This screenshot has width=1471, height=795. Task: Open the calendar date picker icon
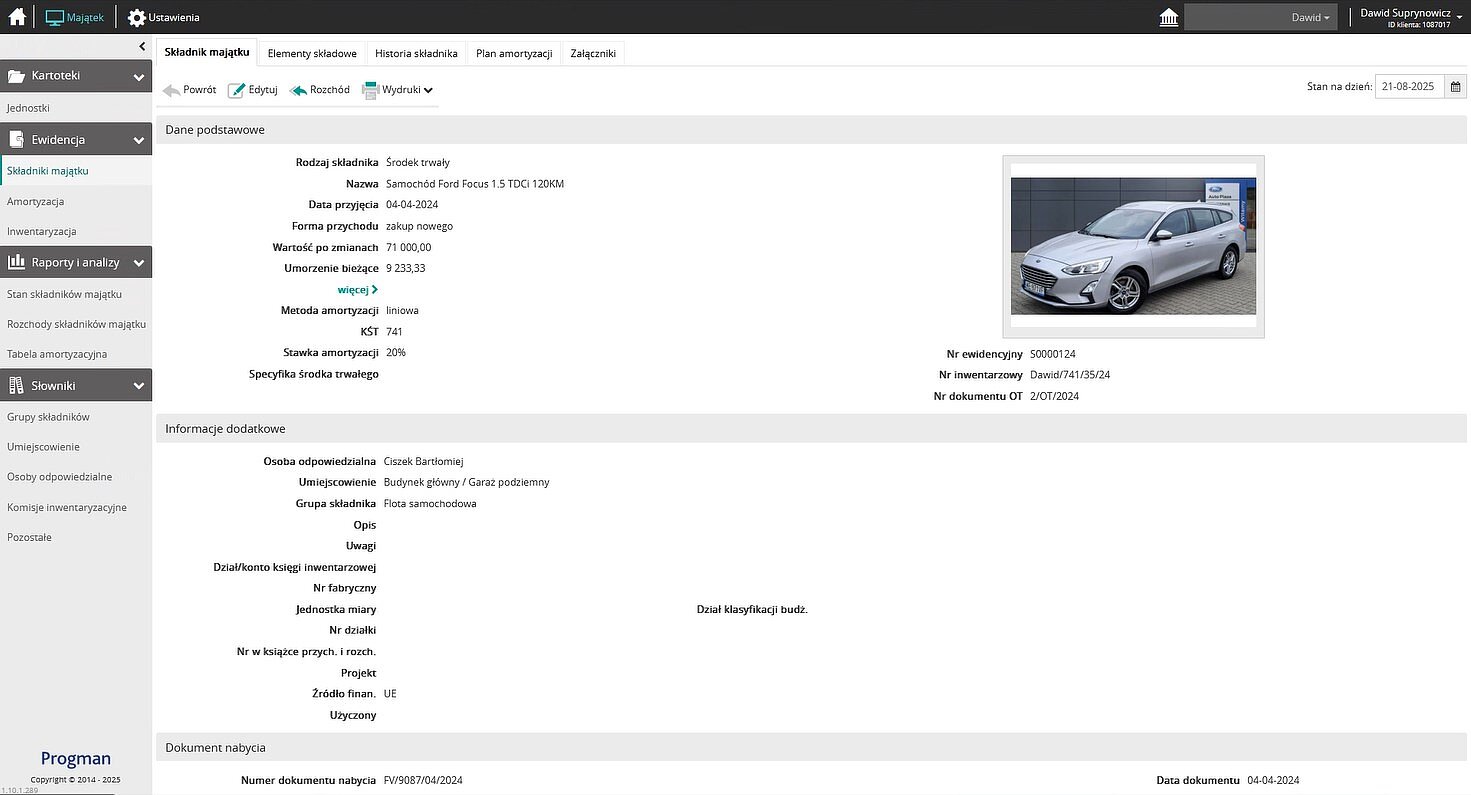click(1456, 87)
